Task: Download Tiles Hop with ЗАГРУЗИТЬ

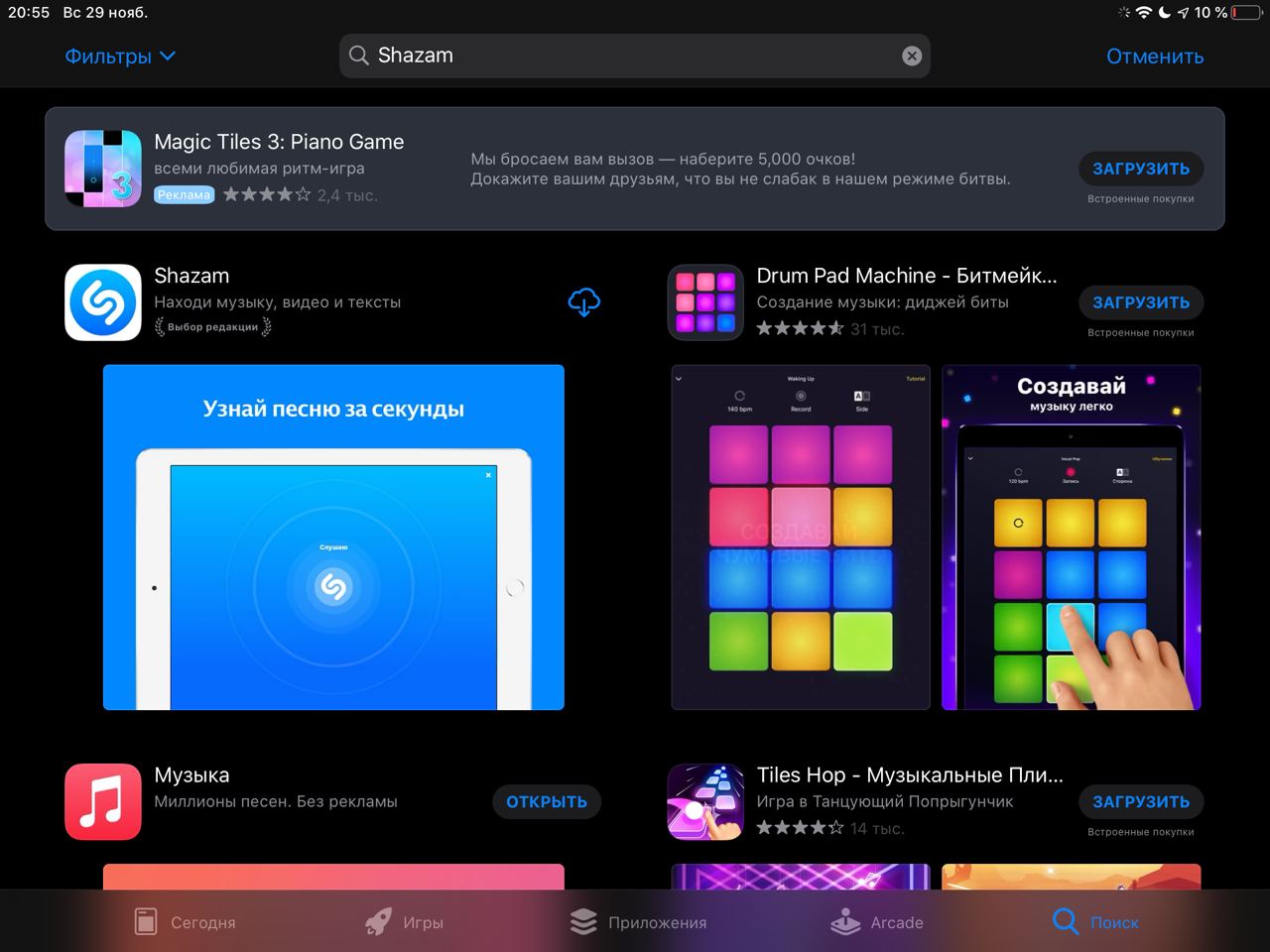Action: (x=1141, y=802)
